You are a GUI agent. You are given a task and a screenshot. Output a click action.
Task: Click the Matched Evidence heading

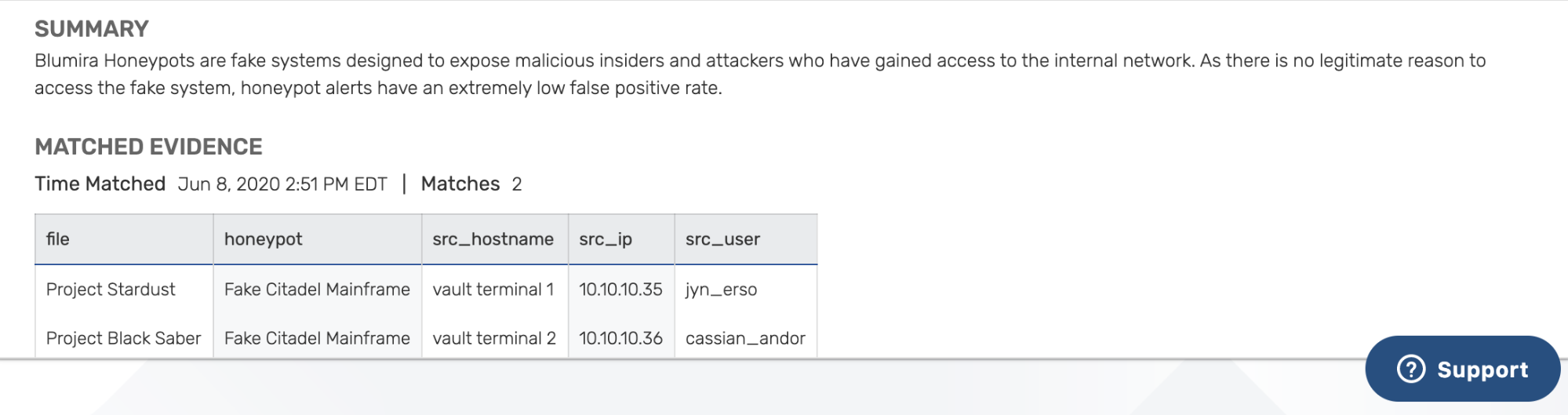coord(148,147)
